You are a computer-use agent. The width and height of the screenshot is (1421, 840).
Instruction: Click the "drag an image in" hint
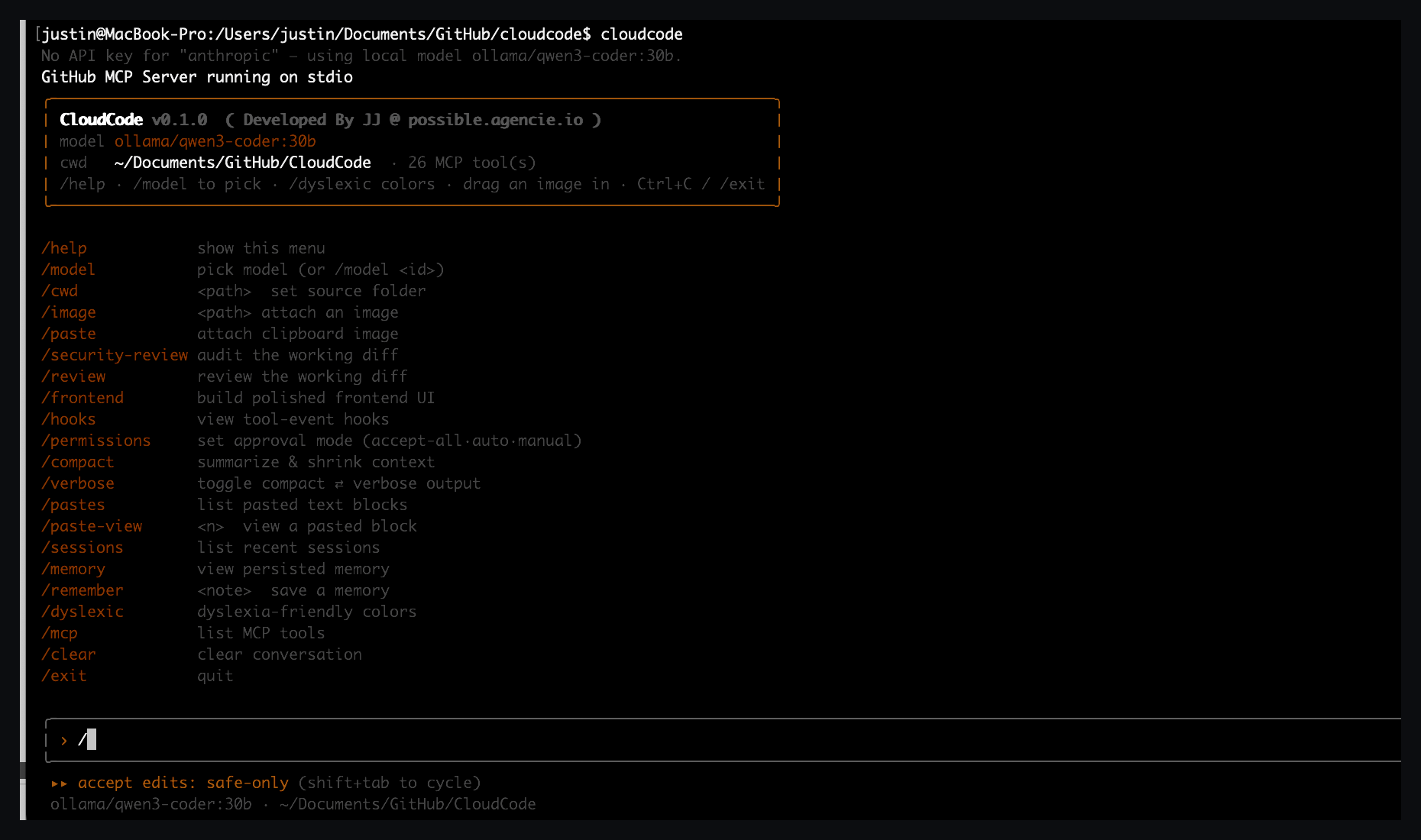click(x=536, y=184)
